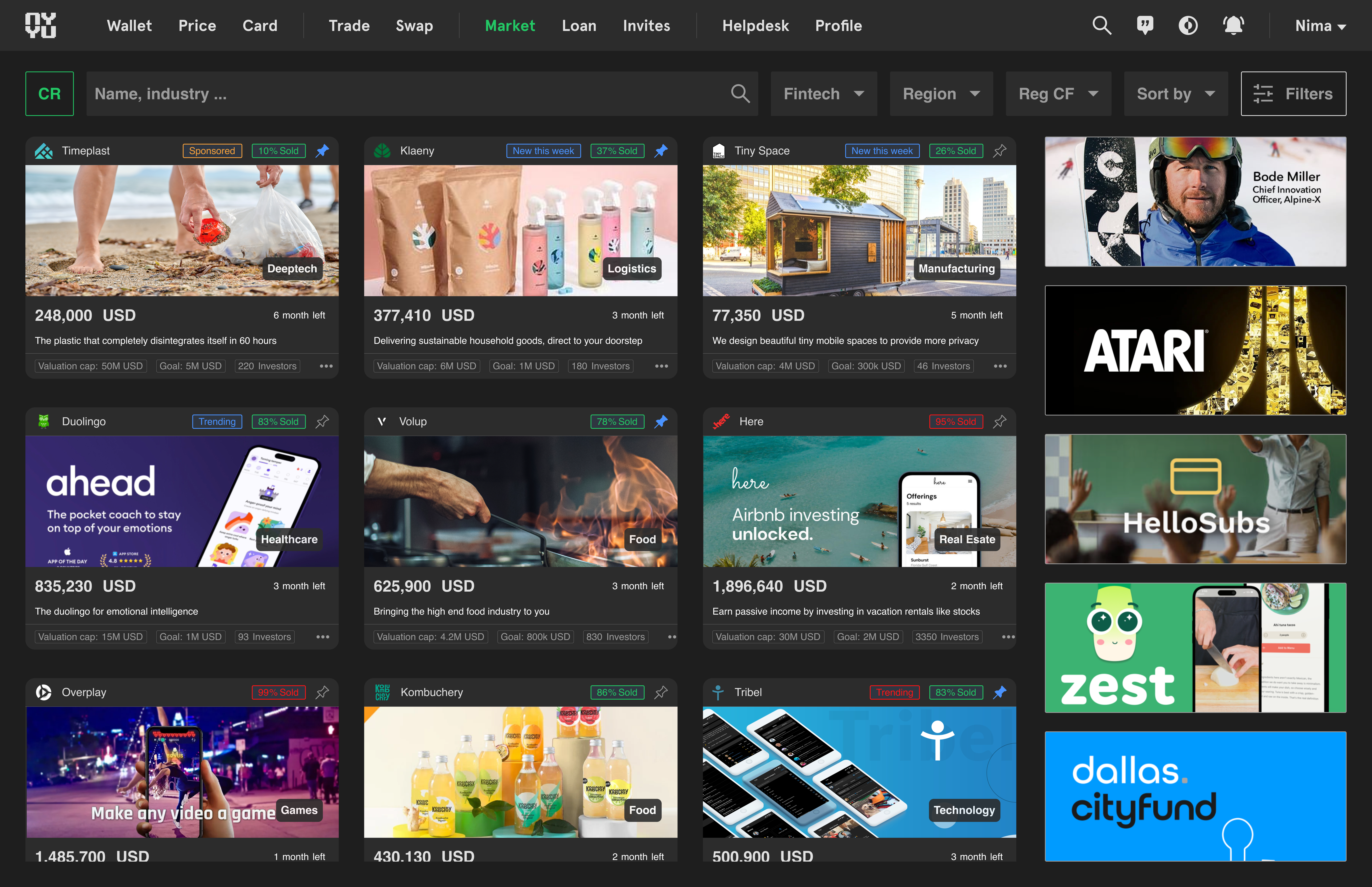The width and height of the screenshot is (1372, 887).
Task: Click the Name, industry search field
Action: (403, 94)
